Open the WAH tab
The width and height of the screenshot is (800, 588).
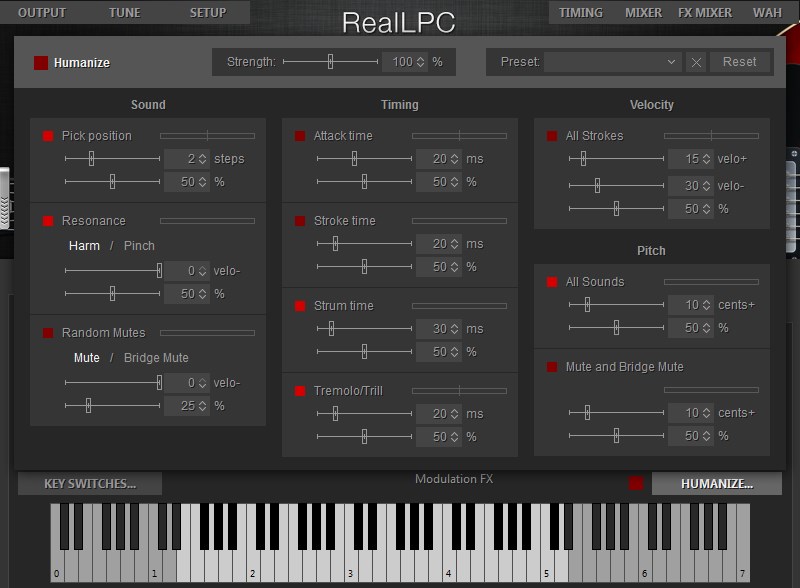point(767,13)
